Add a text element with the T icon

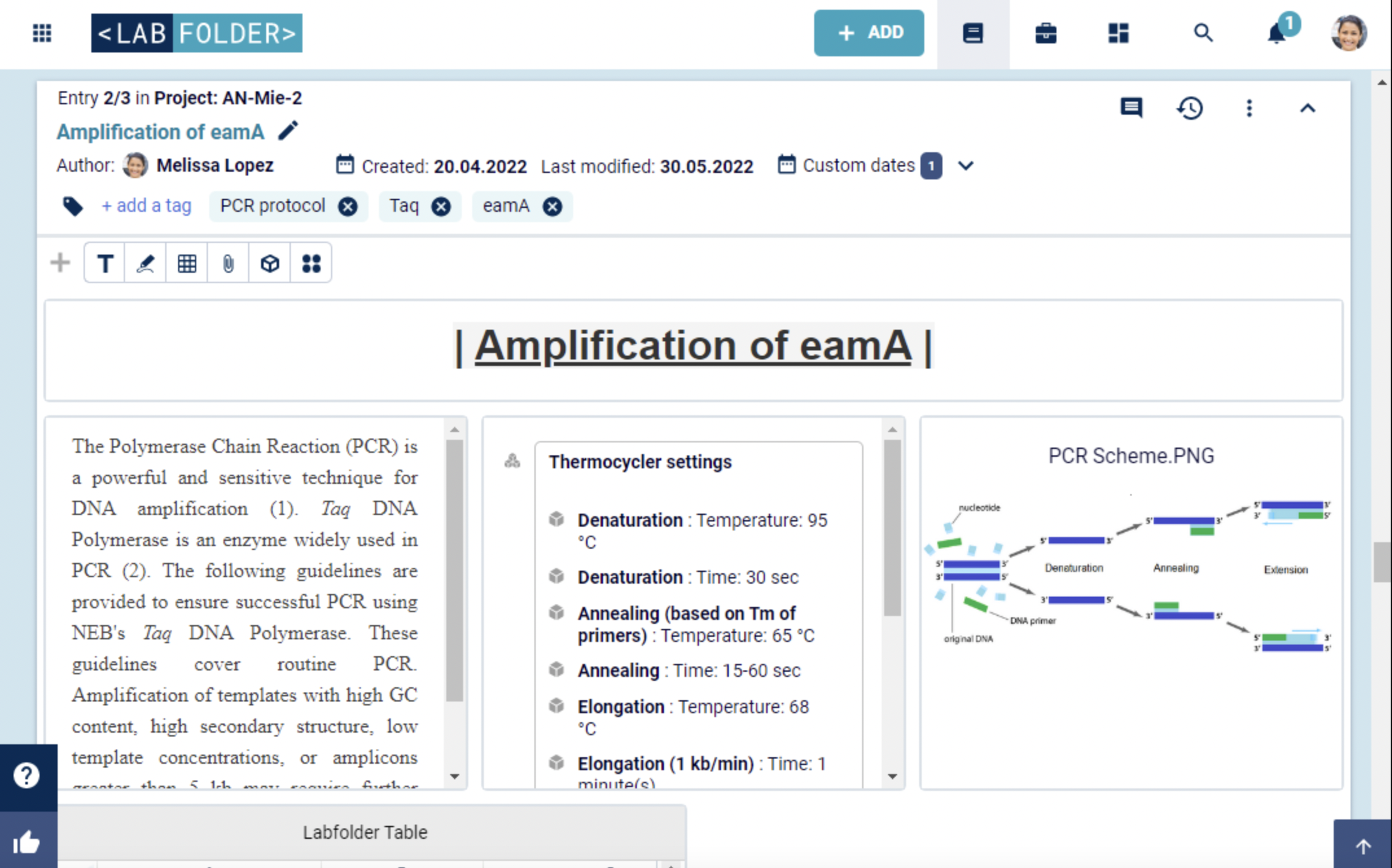[104, 262]
